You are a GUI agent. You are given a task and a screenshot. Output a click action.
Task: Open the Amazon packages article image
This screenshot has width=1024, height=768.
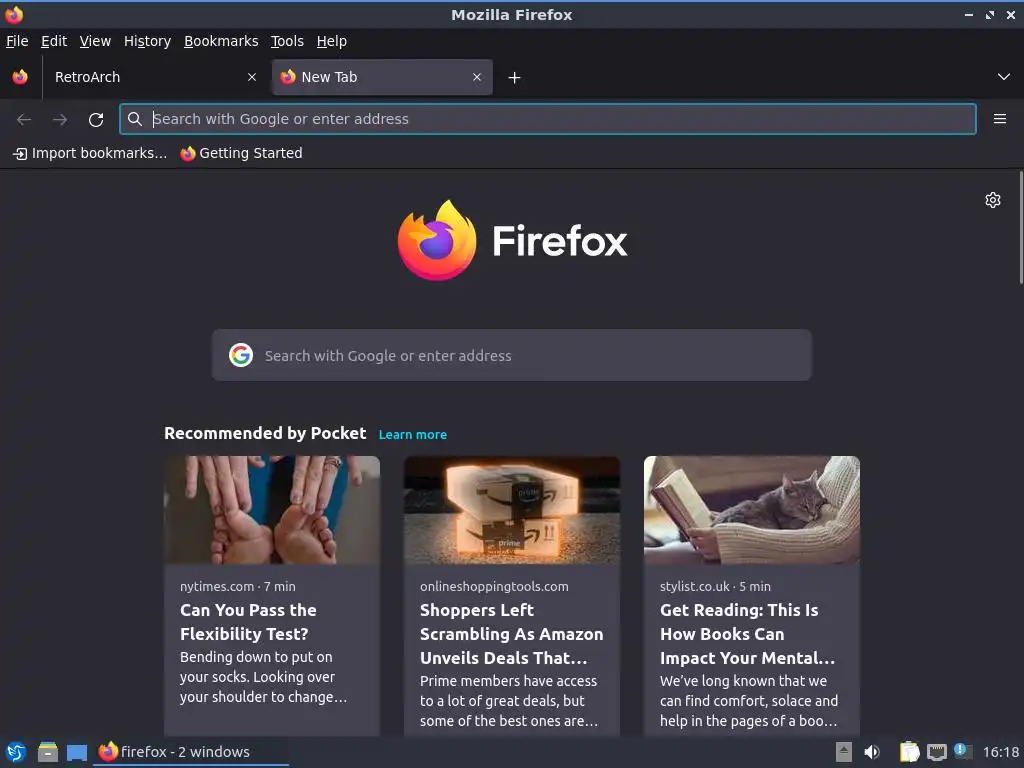point(511,510)
